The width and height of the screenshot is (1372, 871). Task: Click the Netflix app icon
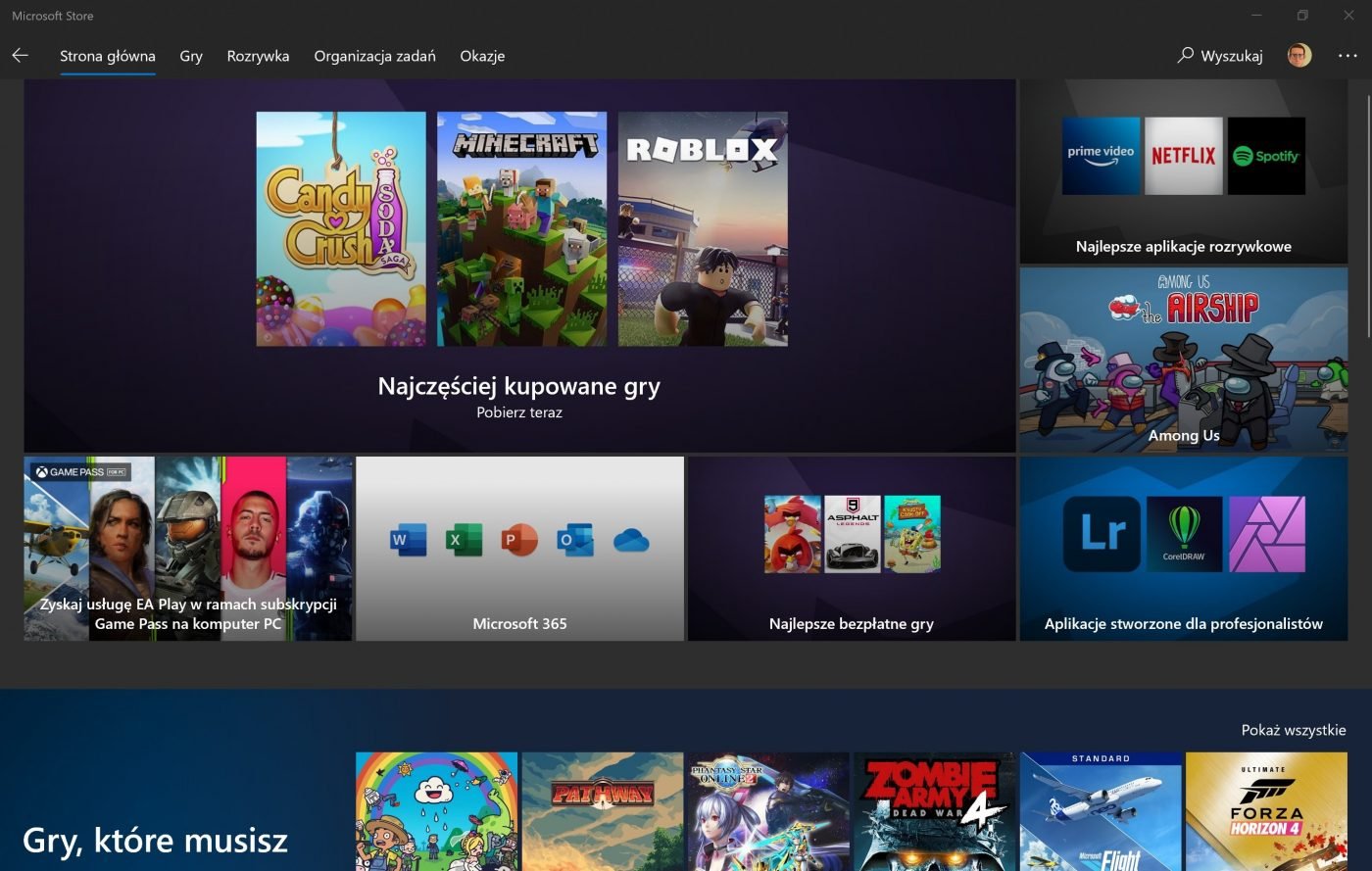pos(1183,156)
